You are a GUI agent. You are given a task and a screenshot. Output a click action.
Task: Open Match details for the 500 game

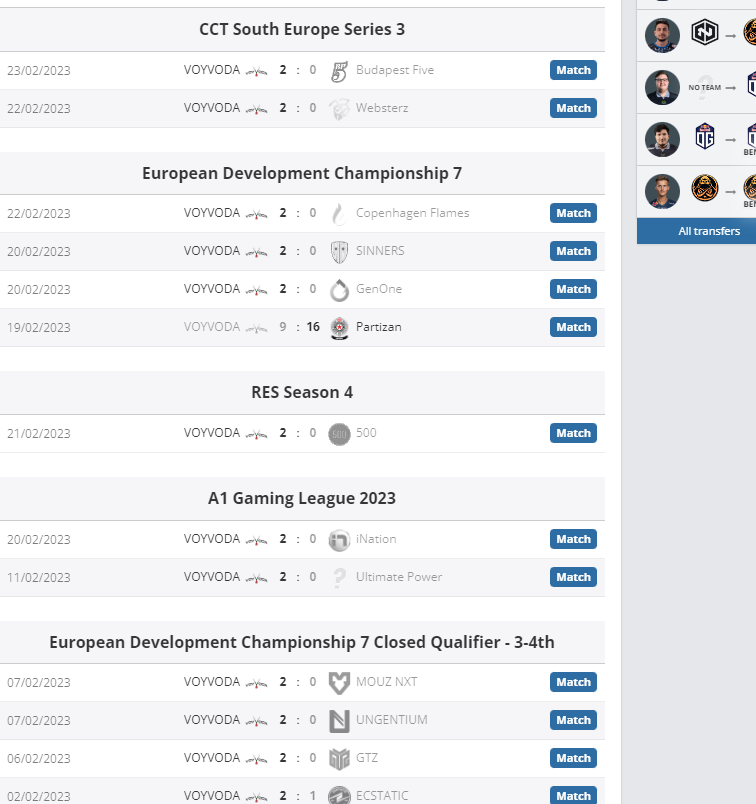click(x=573, y=433)
